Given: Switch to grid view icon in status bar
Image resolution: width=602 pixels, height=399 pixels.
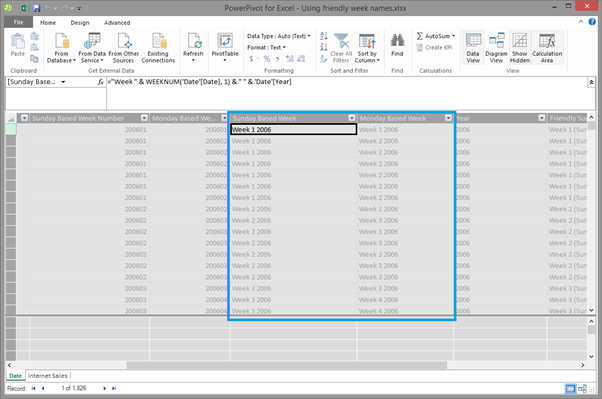Looking at the screenshot, I should 571,389.
